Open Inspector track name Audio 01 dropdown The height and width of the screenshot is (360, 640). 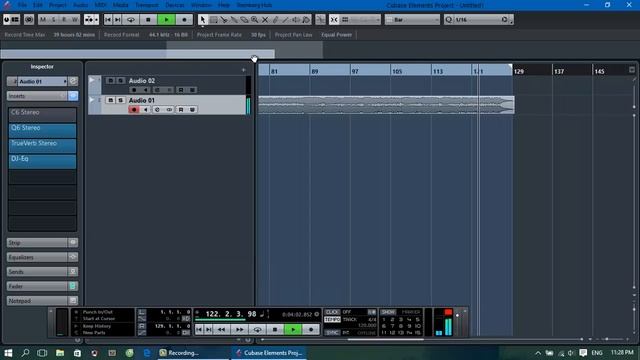42,81
